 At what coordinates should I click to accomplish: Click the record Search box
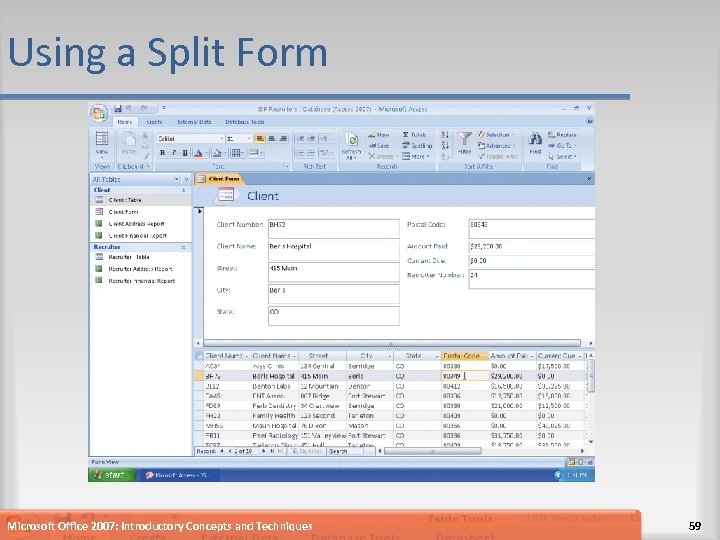(345, 451)
